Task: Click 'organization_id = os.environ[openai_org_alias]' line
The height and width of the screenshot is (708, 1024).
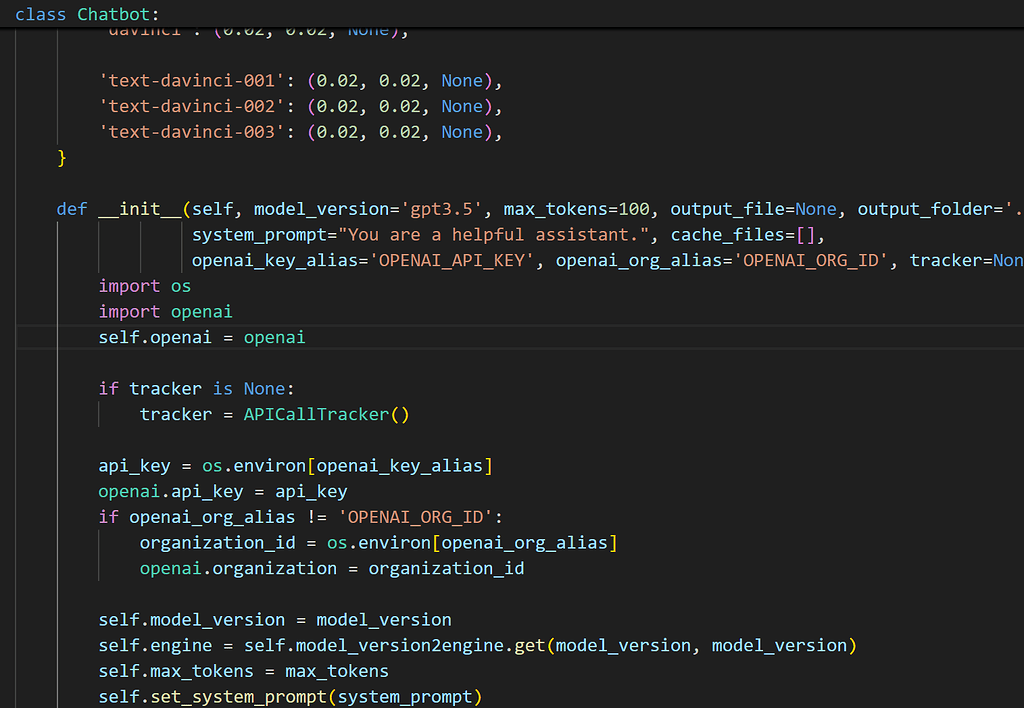Action: click(378, 543)
